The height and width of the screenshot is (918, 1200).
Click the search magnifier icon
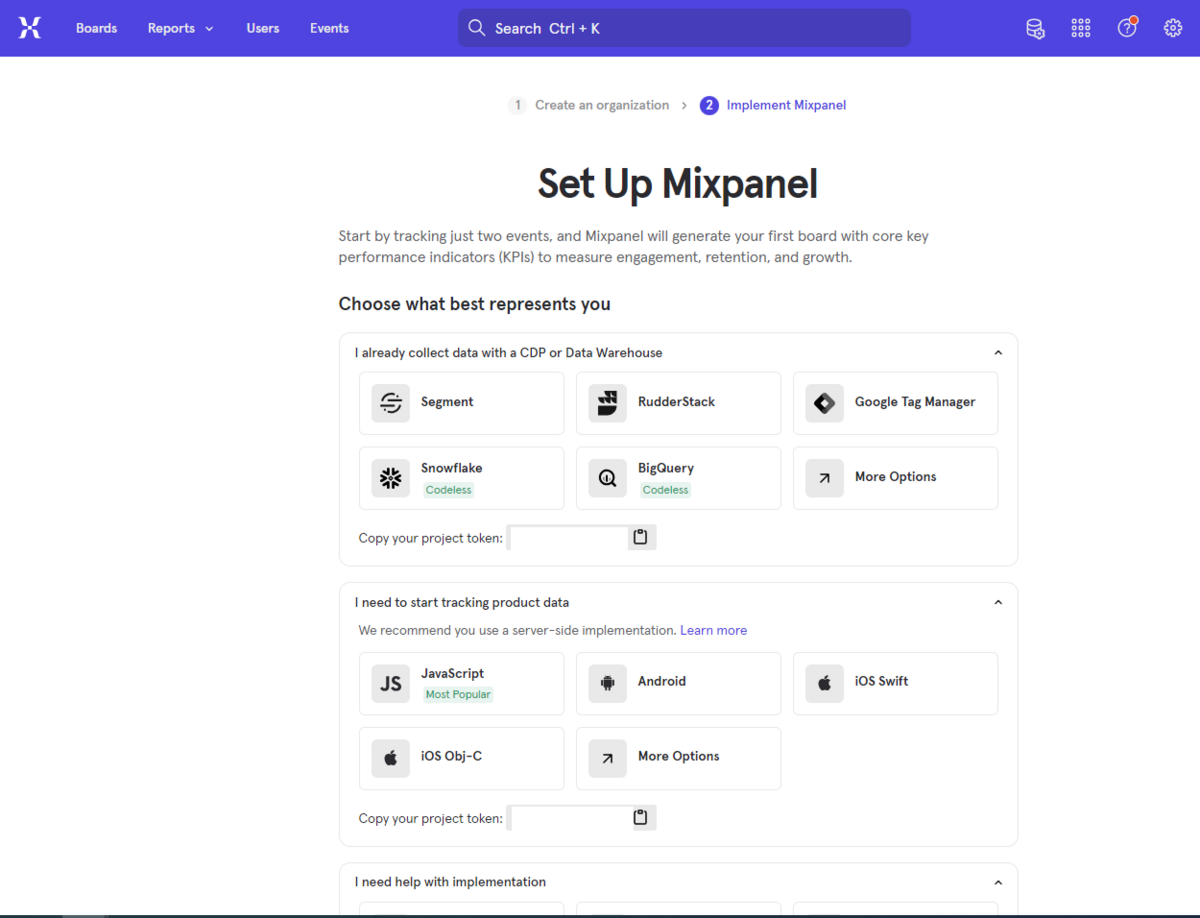477,28
